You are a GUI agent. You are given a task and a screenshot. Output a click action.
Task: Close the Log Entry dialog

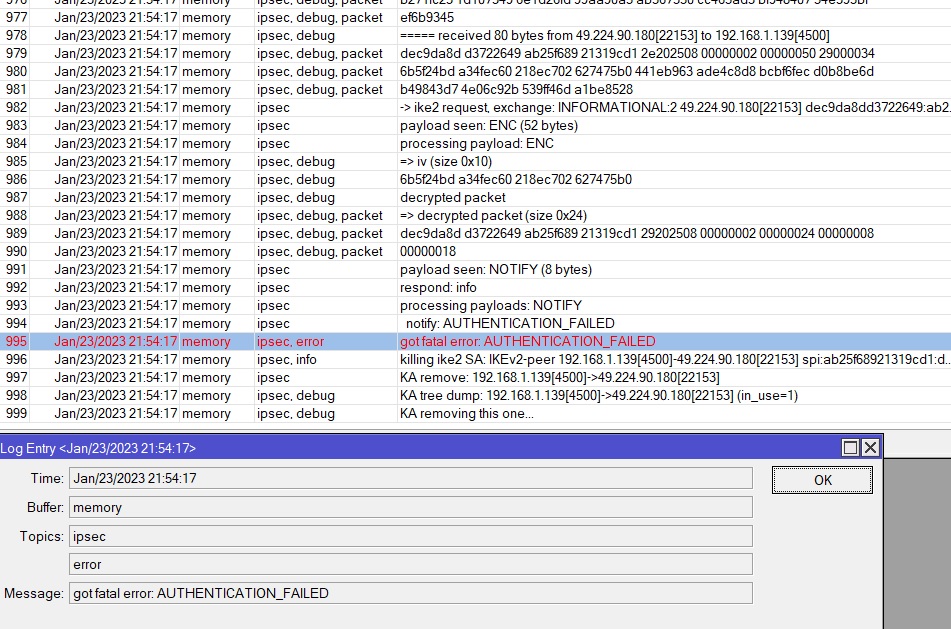870,448
